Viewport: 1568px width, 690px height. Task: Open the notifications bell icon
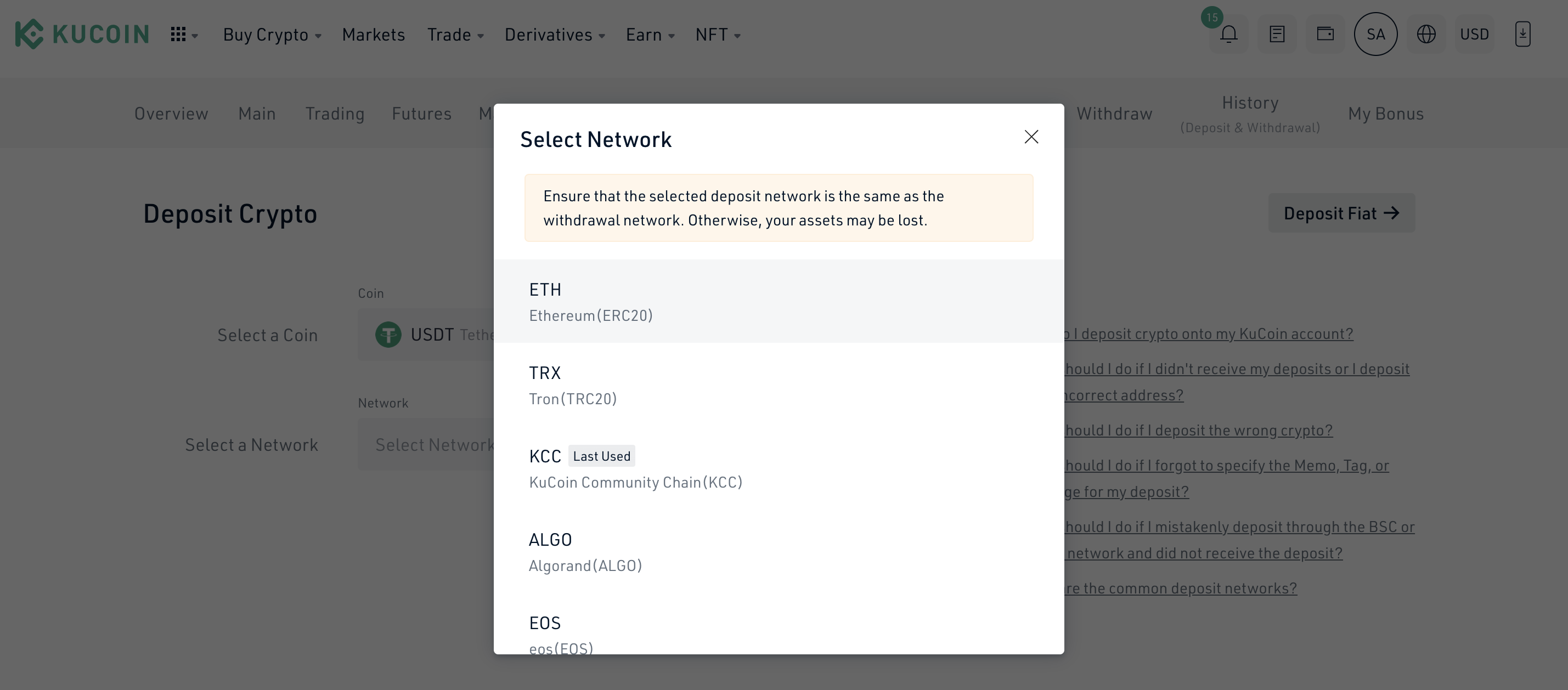coord(1228,34)
